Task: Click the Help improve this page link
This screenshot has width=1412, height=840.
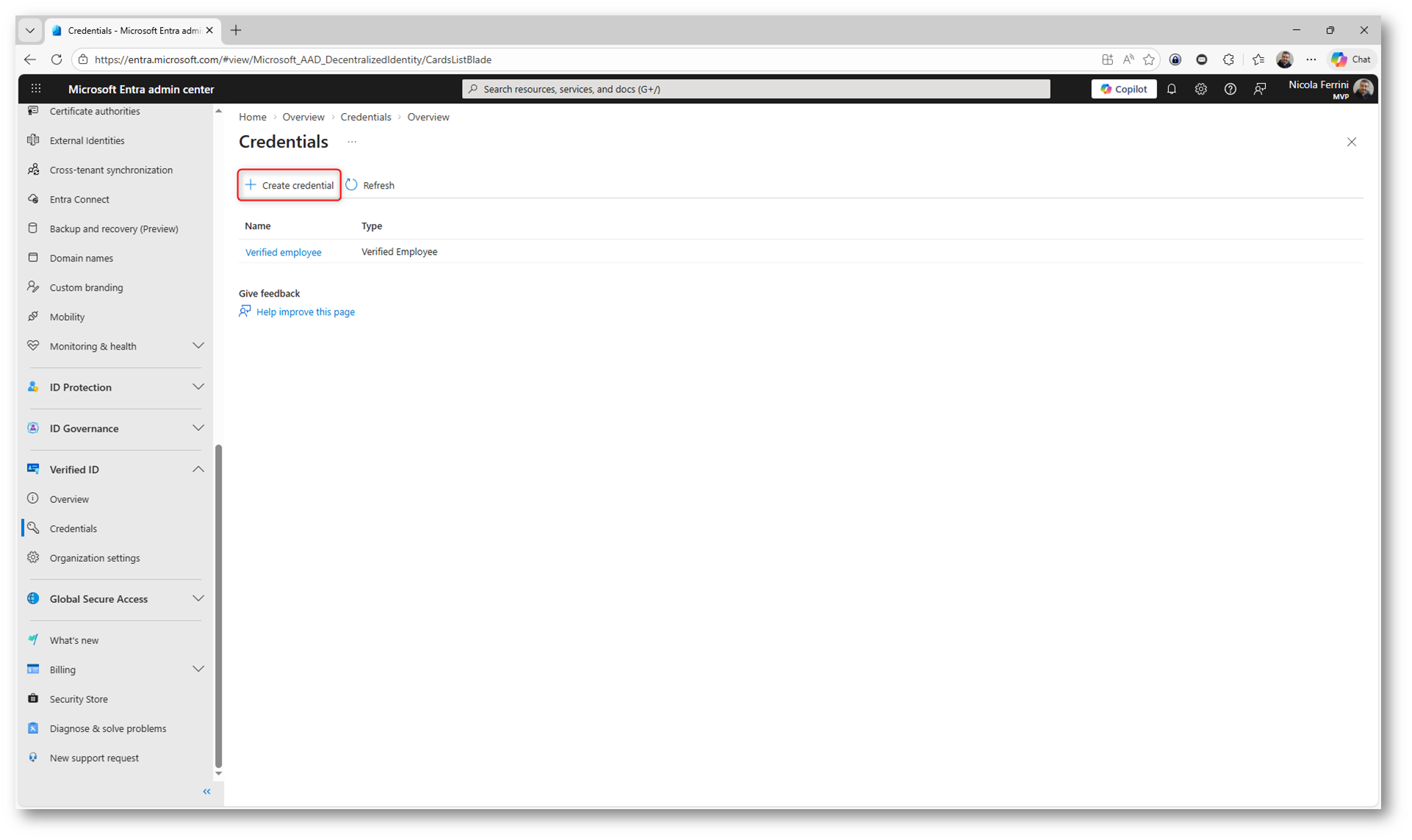Action: 305,312
